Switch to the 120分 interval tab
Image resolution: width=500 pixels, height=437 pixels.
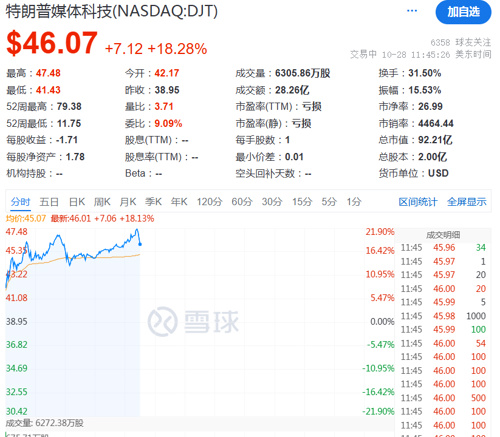[209, 202]
